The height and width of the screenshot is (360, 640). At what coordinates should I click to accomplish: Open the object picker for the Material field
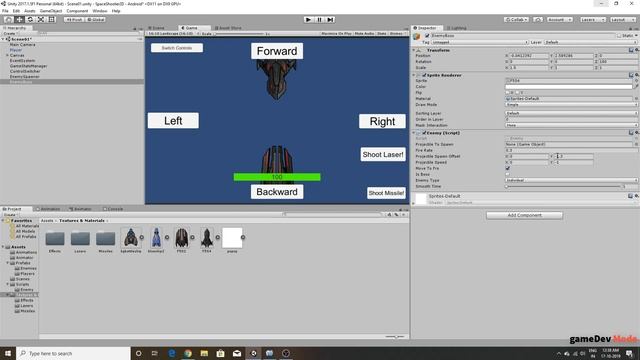pyautogui.click(x=636, y=99)
